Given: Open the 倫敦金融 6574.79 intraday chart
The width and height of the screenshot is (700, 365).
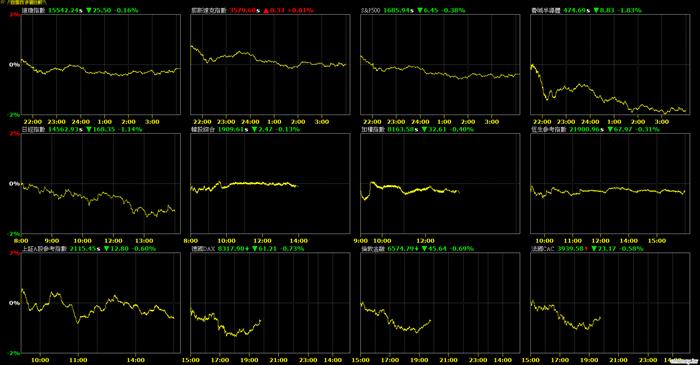Looking at the screenshot, I should [x=440, y=303].
